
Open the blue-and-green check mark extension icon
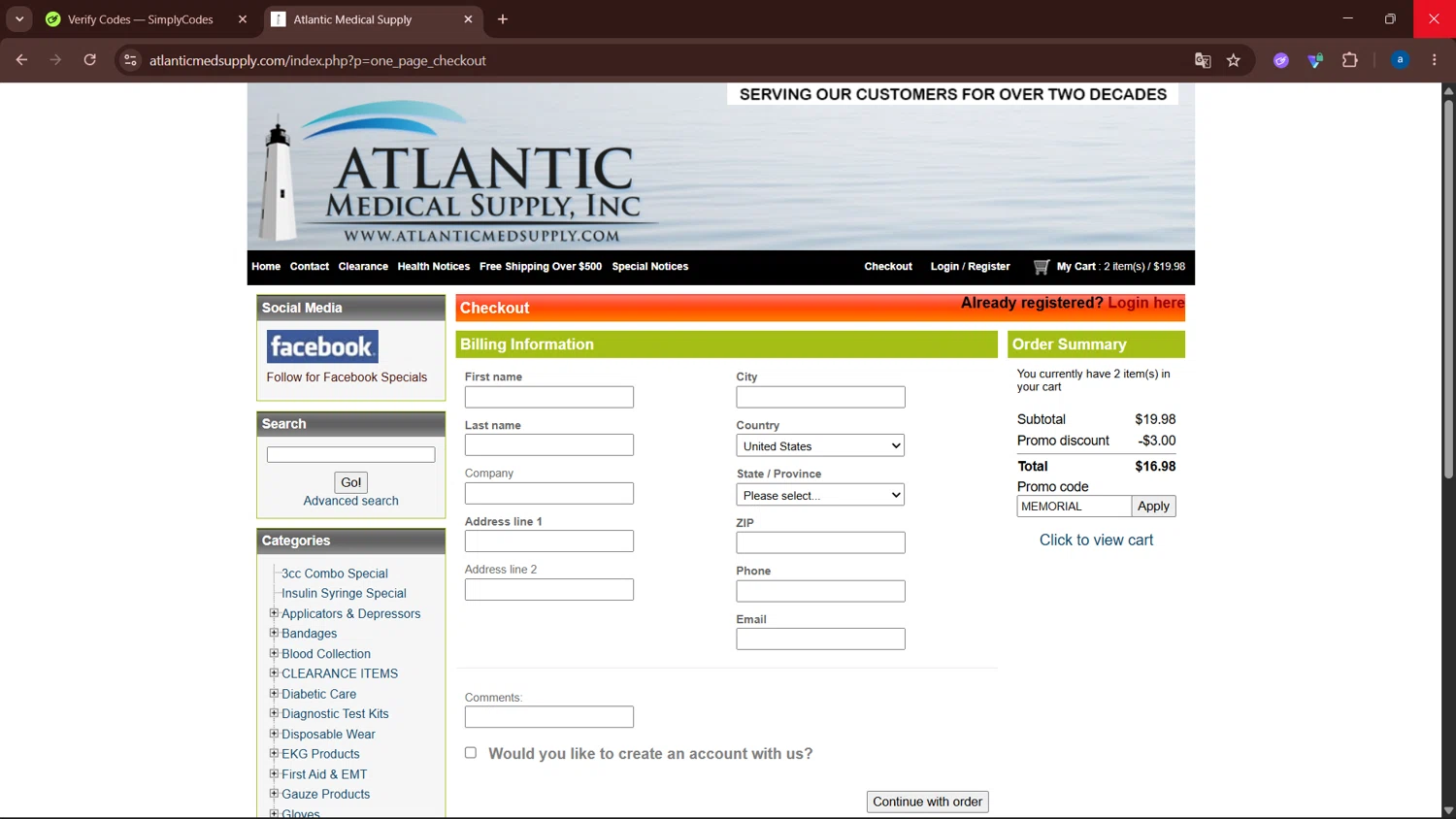pyautogui.click(x=1315, y=60)
